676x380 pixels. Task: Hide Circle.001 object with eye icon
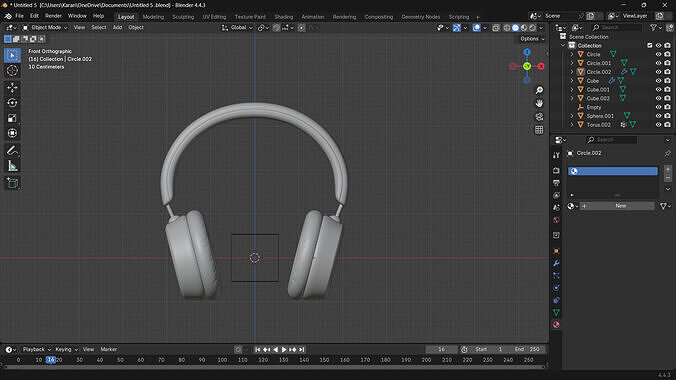(658, 63)
